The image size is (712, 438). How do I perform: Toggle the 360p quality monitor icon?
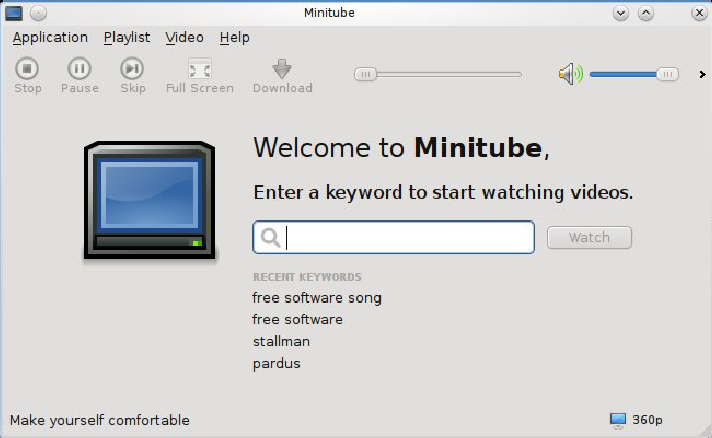[x=618, y=420]
